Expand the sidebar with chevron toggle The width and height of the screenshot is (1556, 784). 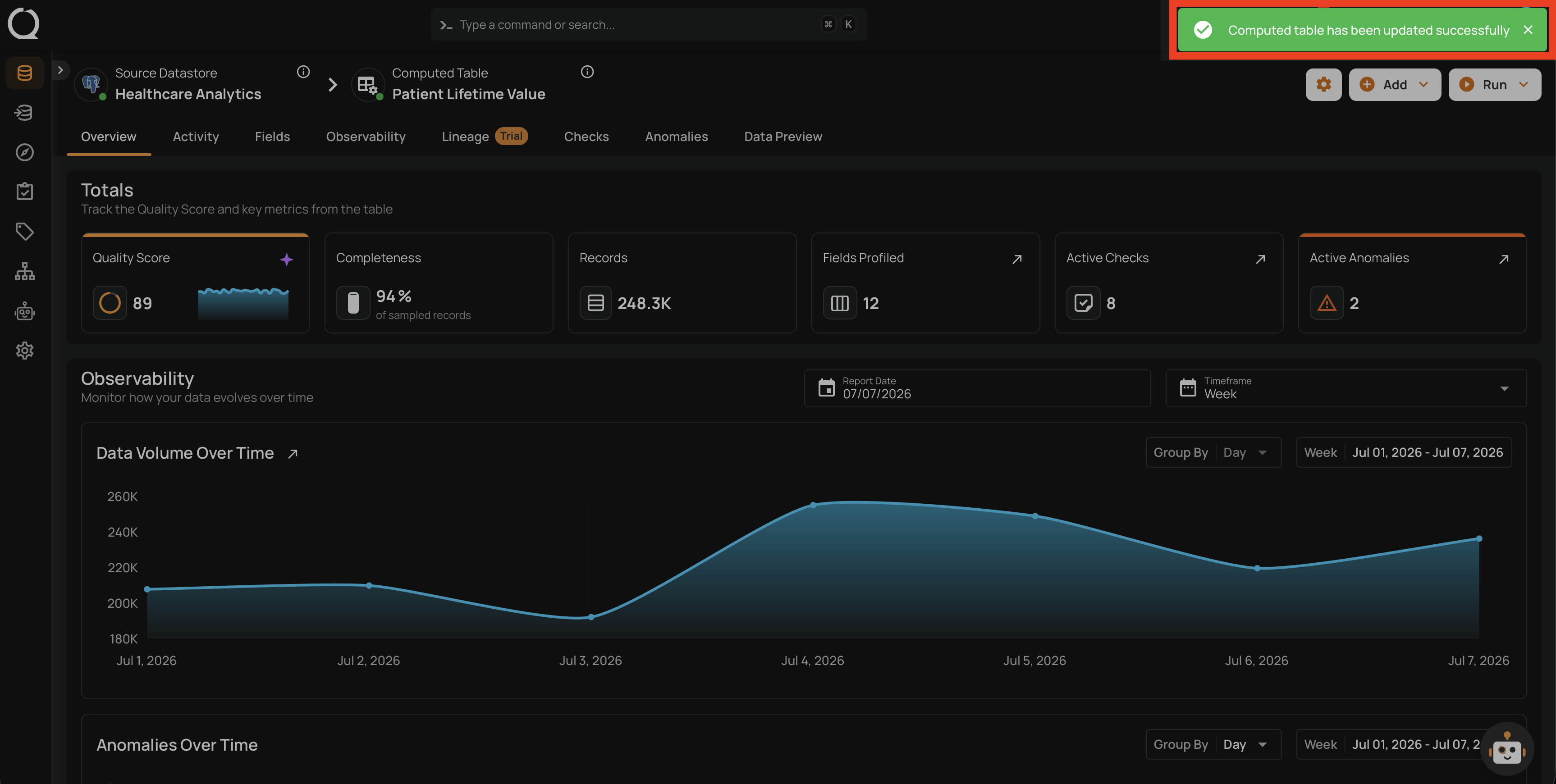tap(60, 70)
